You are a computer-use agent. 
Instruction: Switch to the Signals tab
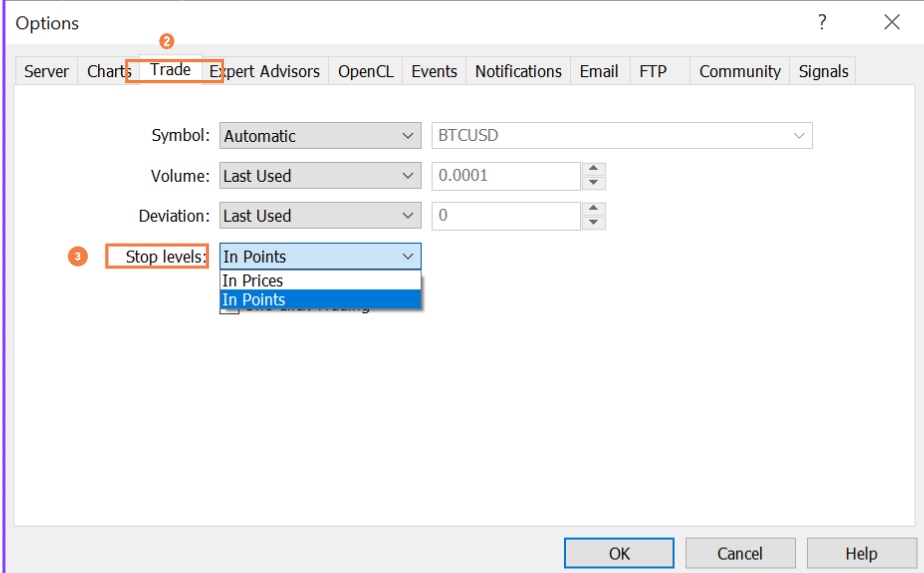(x=823, y=72)
